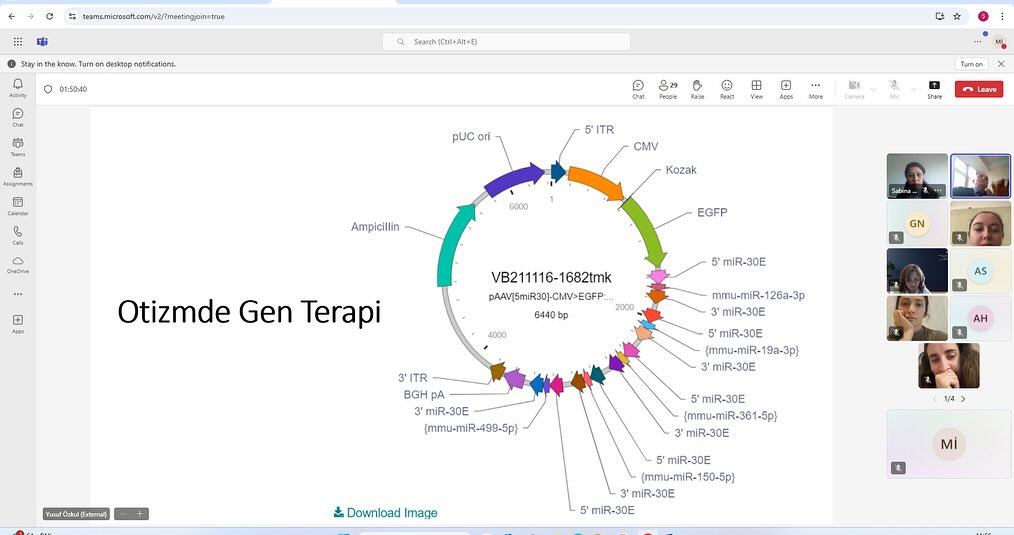Show the People participants list
Viewport: 1014px width, 535px height.
point(667,89)
